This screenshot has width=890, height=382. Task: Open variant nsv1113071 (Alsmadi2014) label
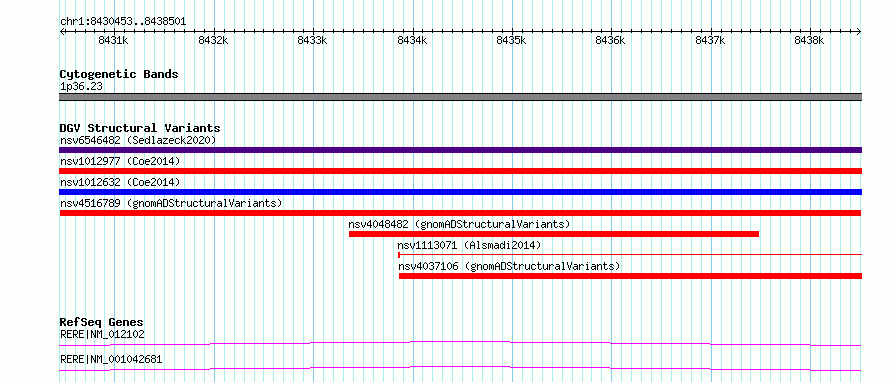pyautogui.click(x=469, y=245)
